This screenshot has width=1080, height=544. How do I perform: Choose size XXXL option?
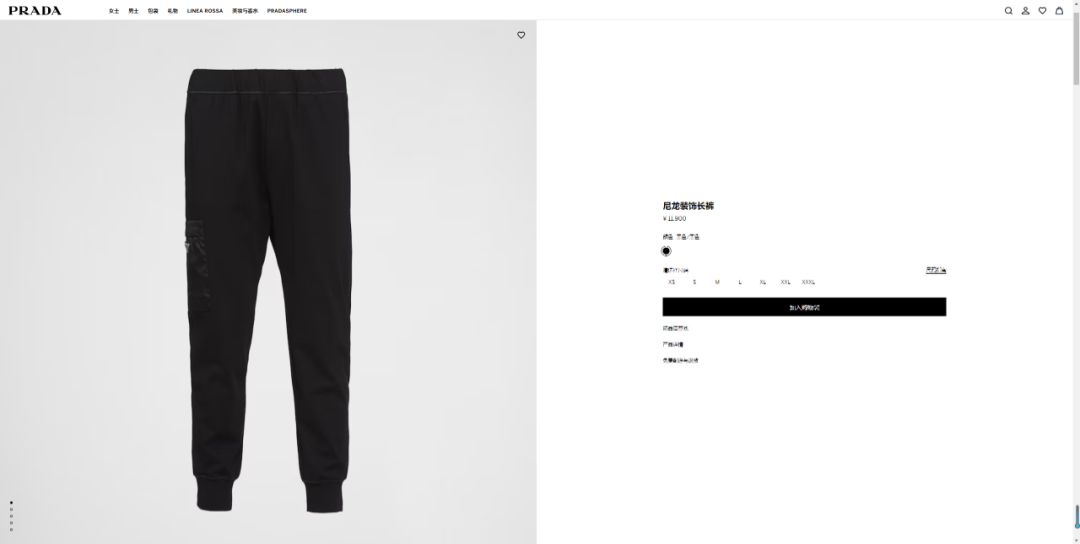click(x=808, y=282)
